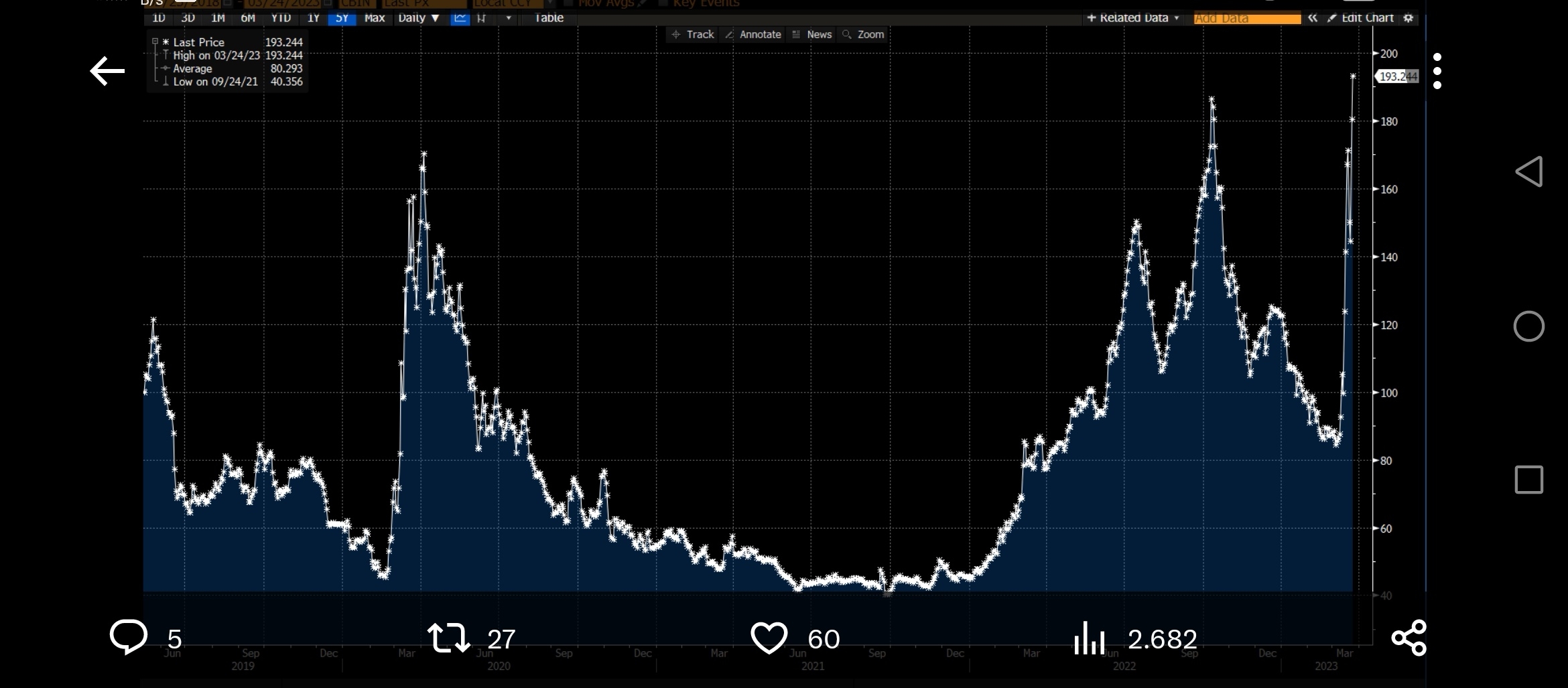Switch to the Max time range

(x=374, y=18)
